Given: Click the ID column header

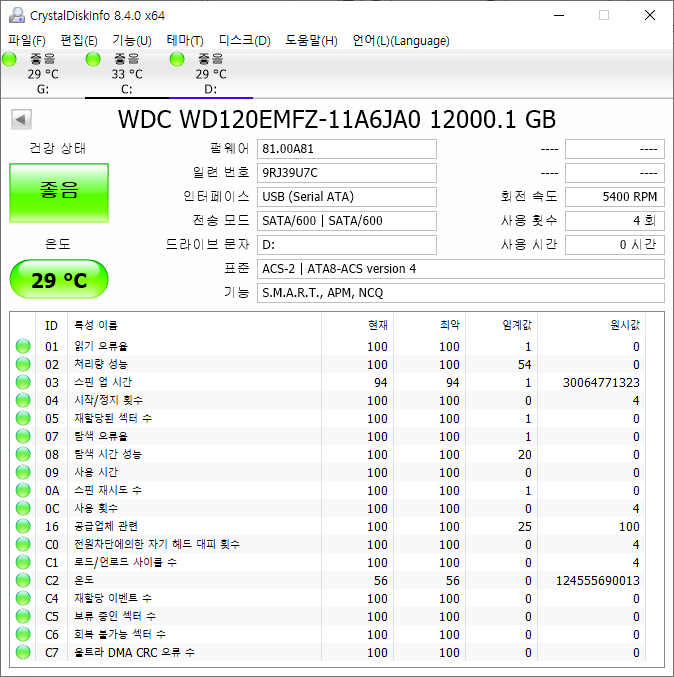Looking at the screenshot, I should point(51,325).
